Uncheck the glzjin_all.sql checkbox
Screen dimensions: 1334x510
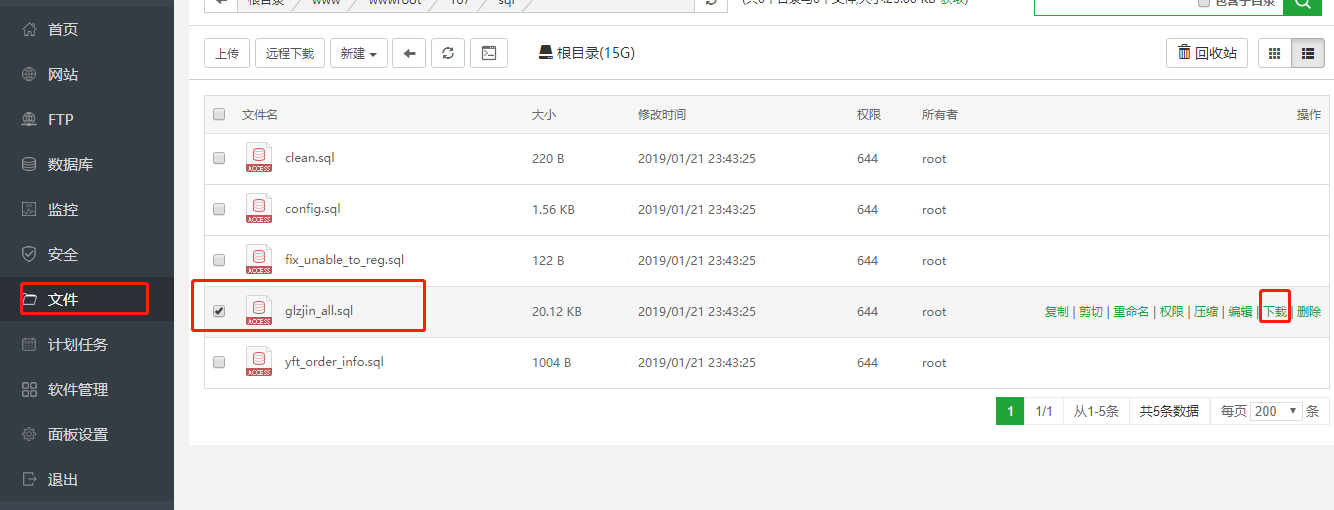coord(219,311)
